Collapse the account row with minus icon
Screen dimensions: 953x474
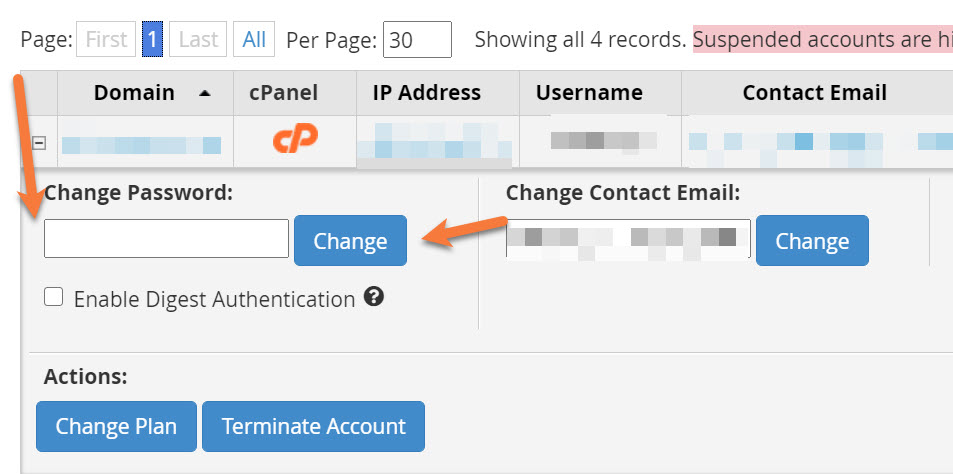tap(39, 143)
